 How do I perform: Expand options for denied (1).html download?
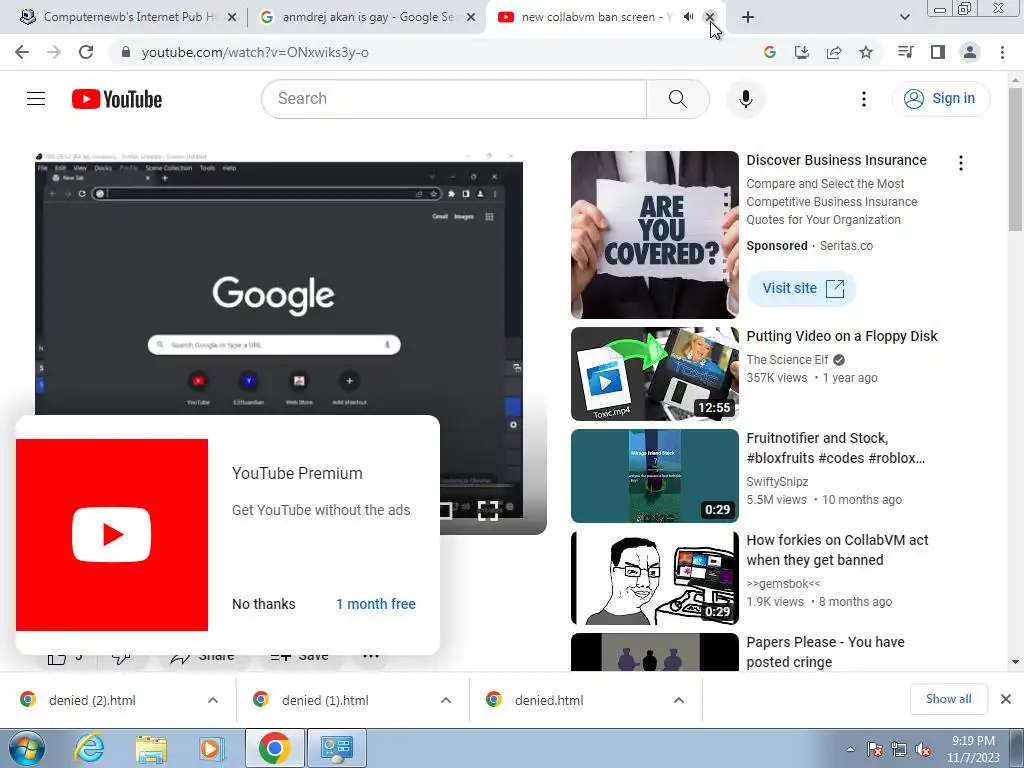click(446, 700)
